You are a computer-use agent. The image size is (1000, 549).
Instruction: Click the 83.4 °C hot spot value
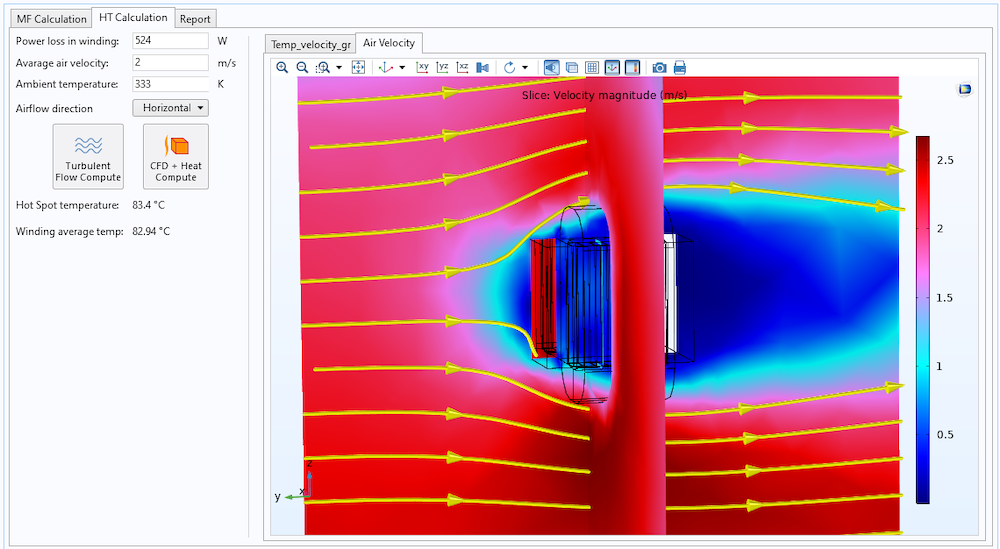pos(149,205)
